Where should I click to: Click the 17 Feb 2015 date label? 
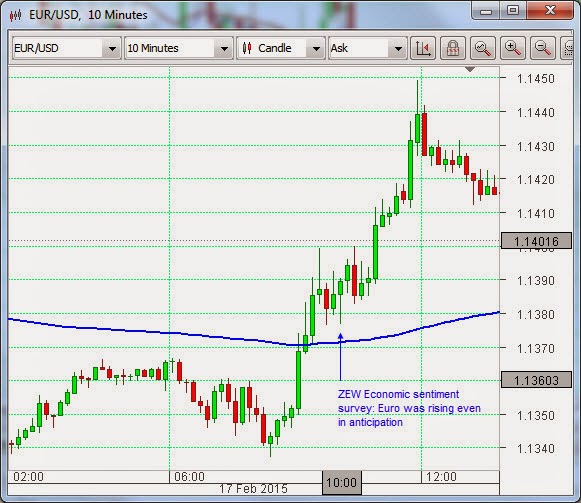253,489
